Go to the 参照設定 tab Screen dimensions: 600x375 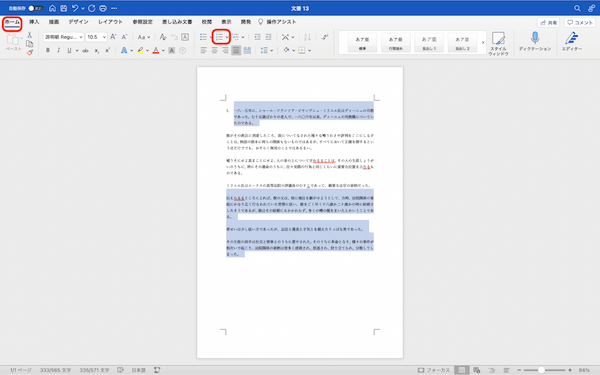point(142,22)
